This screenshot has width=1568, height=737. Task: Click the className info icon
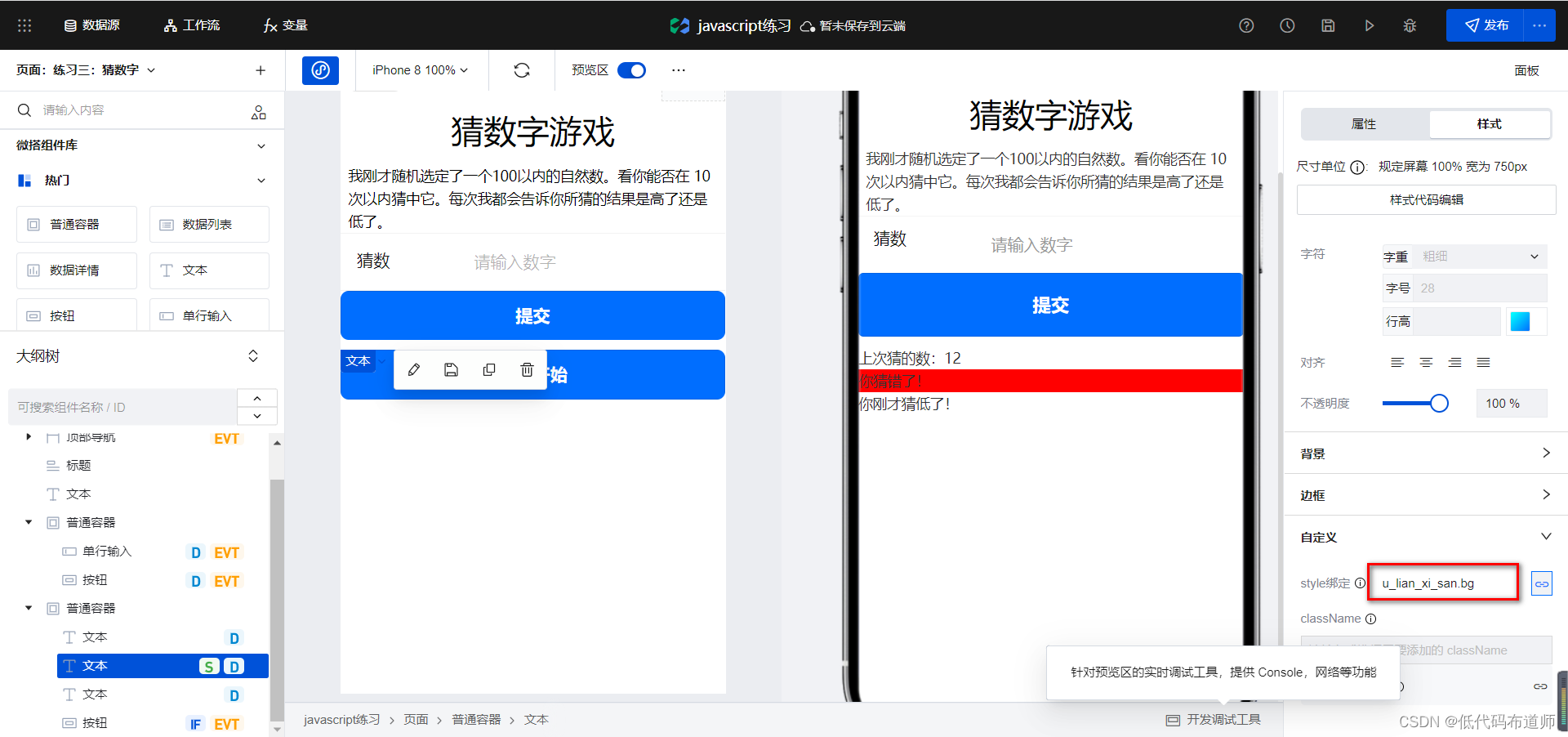1371,619
